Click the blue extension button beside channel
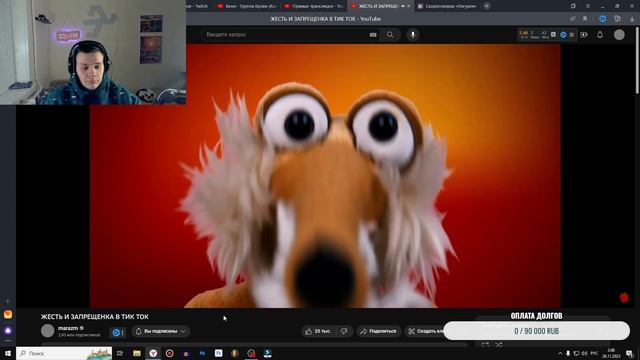The image size is (640, 360). [118, 333]
